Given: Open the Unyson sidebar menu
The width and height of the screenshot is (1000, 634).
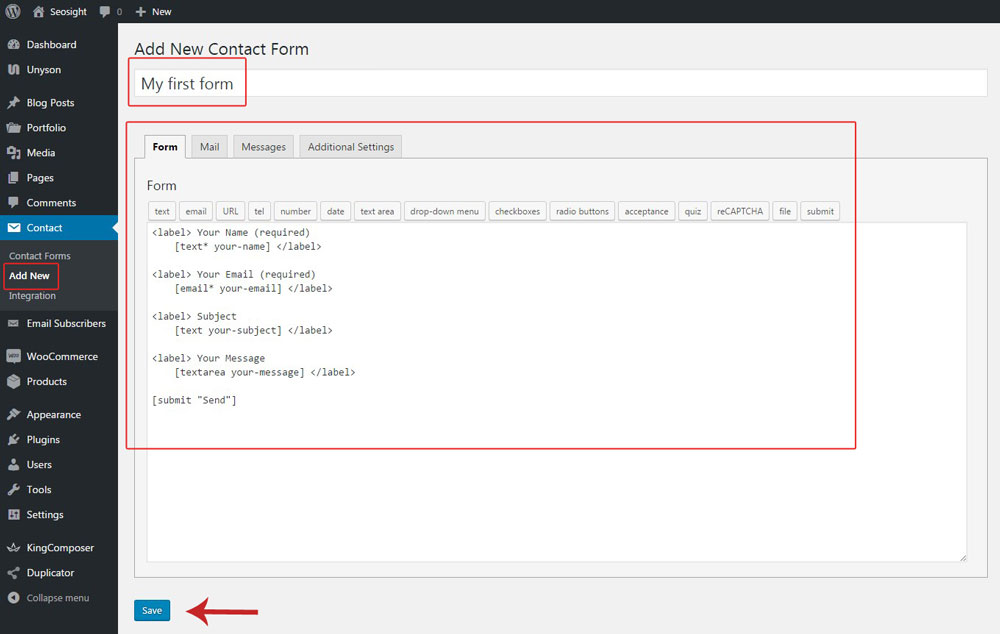Looking at the screenshot, I should (43, 70).
